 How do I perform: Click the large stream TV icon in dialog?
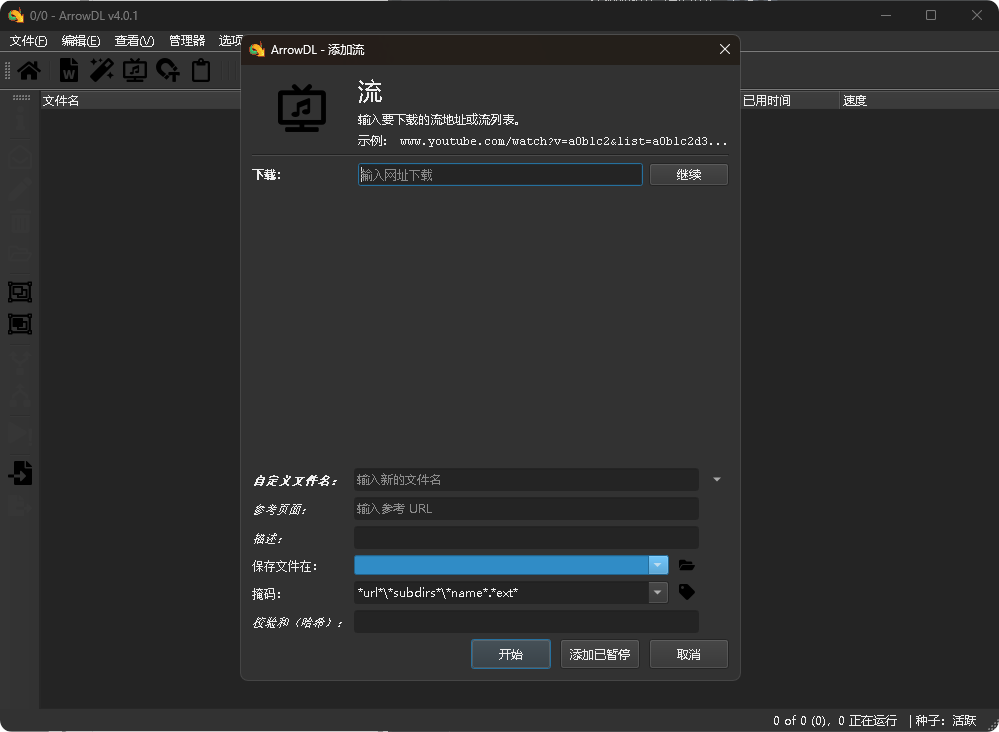(x=302, y=108)
